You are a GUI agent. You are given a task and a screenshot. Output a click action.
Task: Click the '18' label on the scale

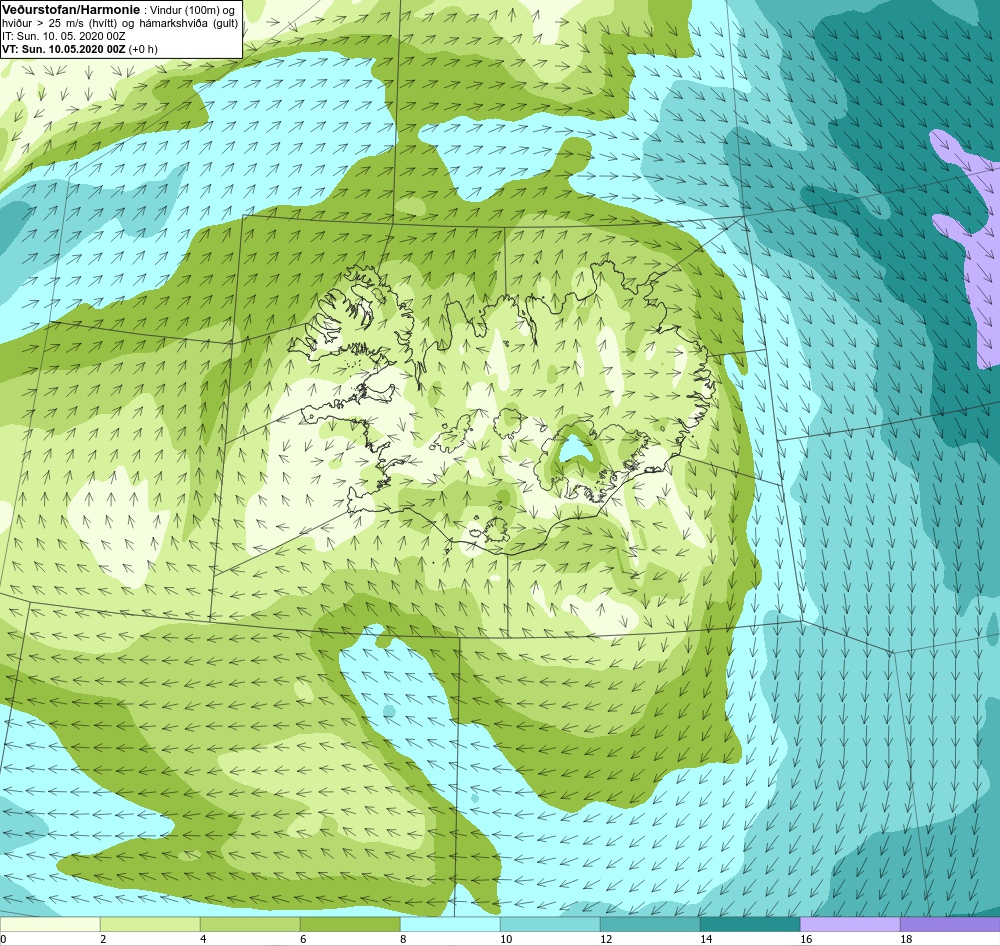[x=906, y=939]
